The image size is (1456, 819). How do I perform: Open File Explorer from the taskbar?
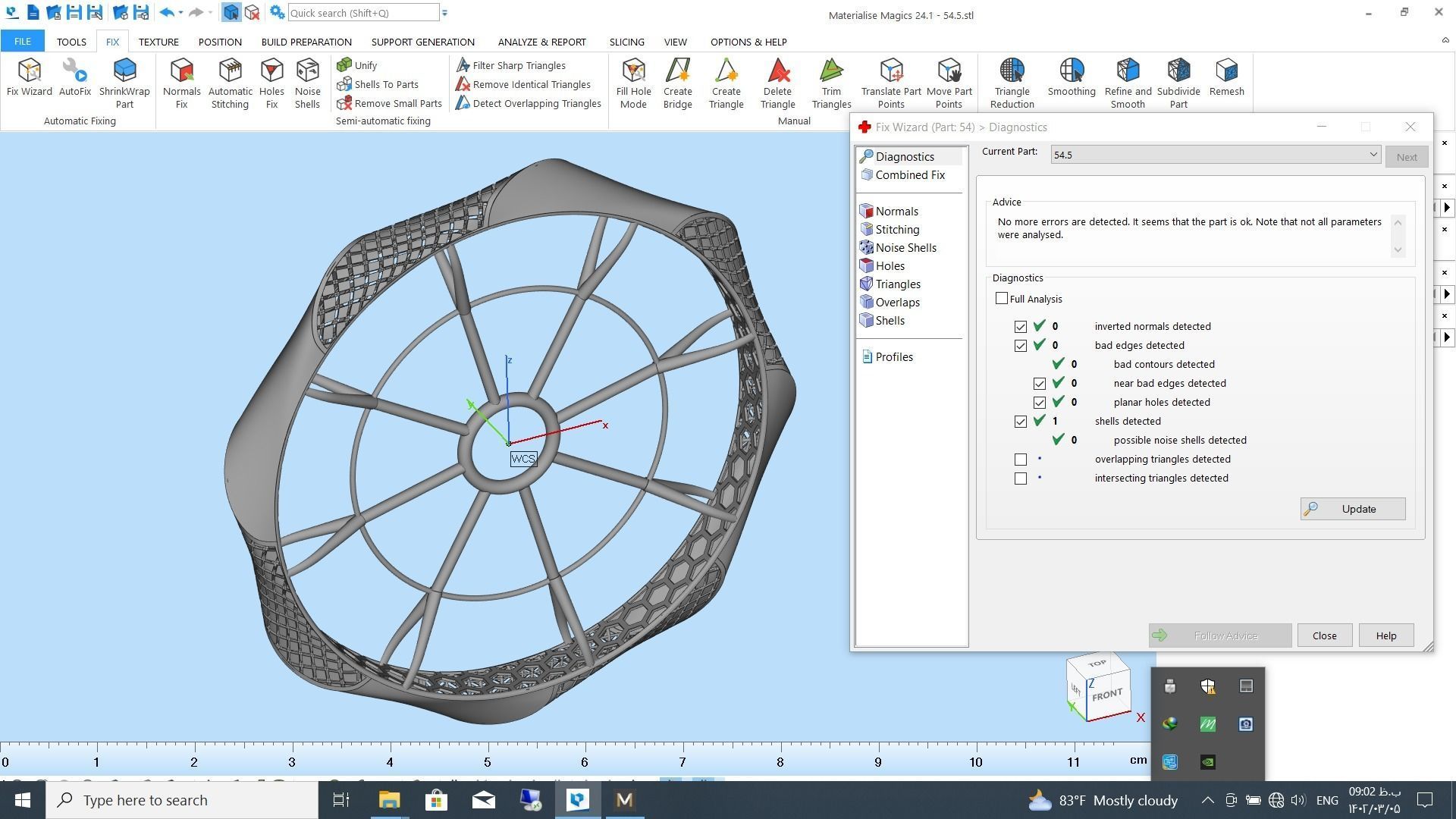(389, 800)
